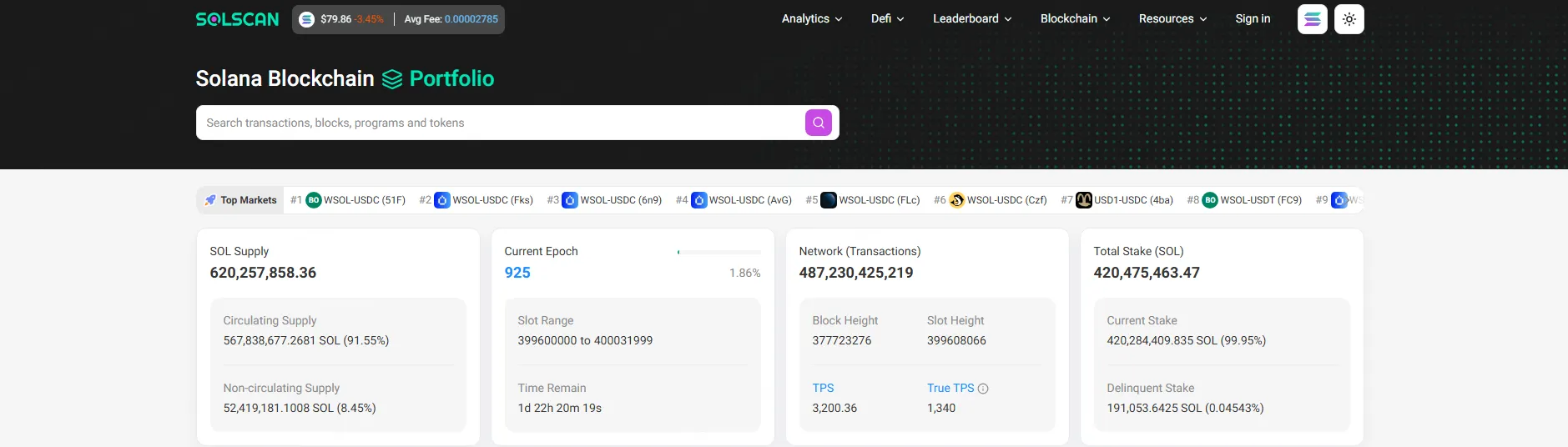1568x447 pixels.
Task: Click the Top Markets rocket icon
Action: [210, 200]
